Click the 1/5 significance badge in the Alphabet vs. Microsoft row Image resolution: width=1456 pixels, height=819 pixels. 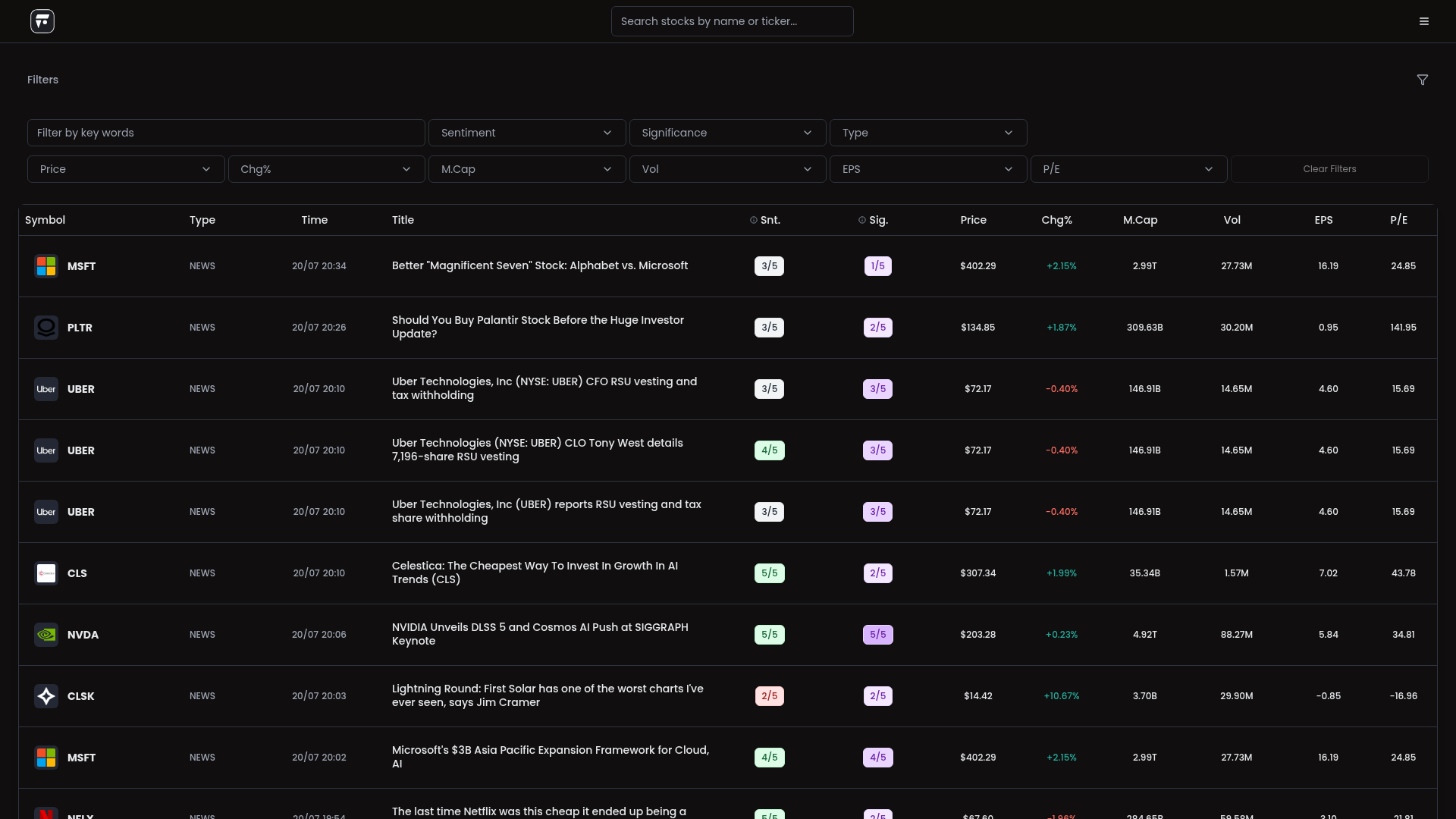877,266
